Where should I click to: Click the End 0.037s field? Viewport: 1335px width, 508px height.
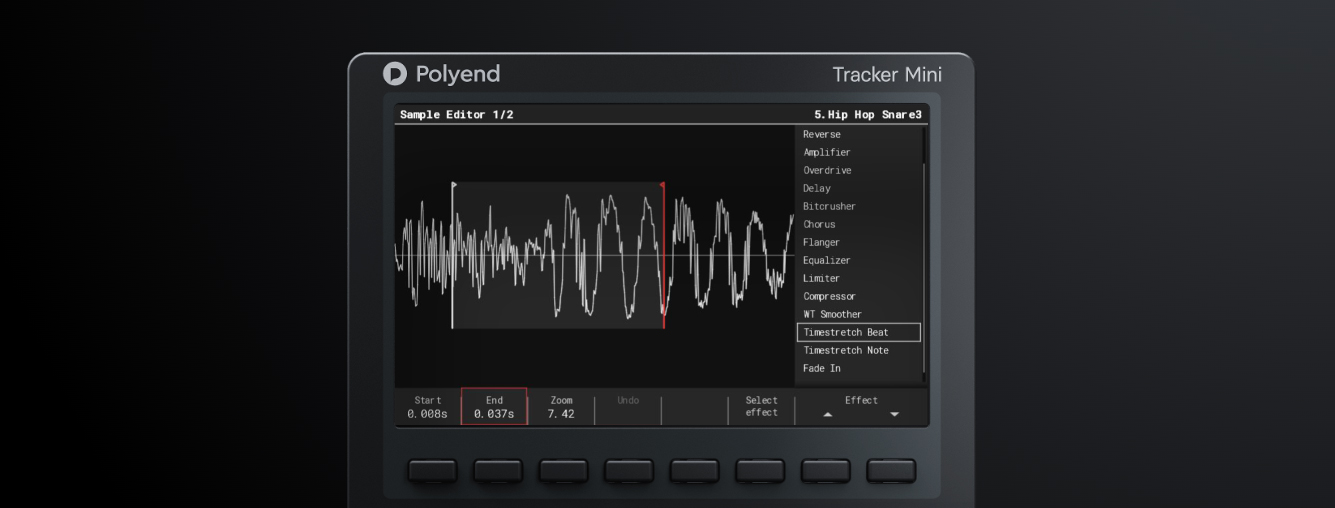(x=494, y=407)
